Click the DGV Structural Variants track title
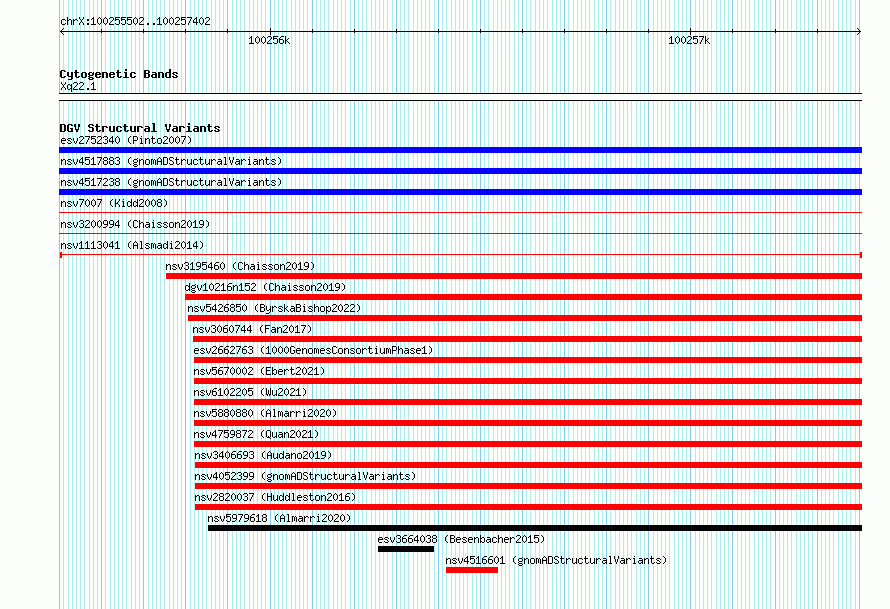This screenshot has height=609, width=890. point(140,128)
